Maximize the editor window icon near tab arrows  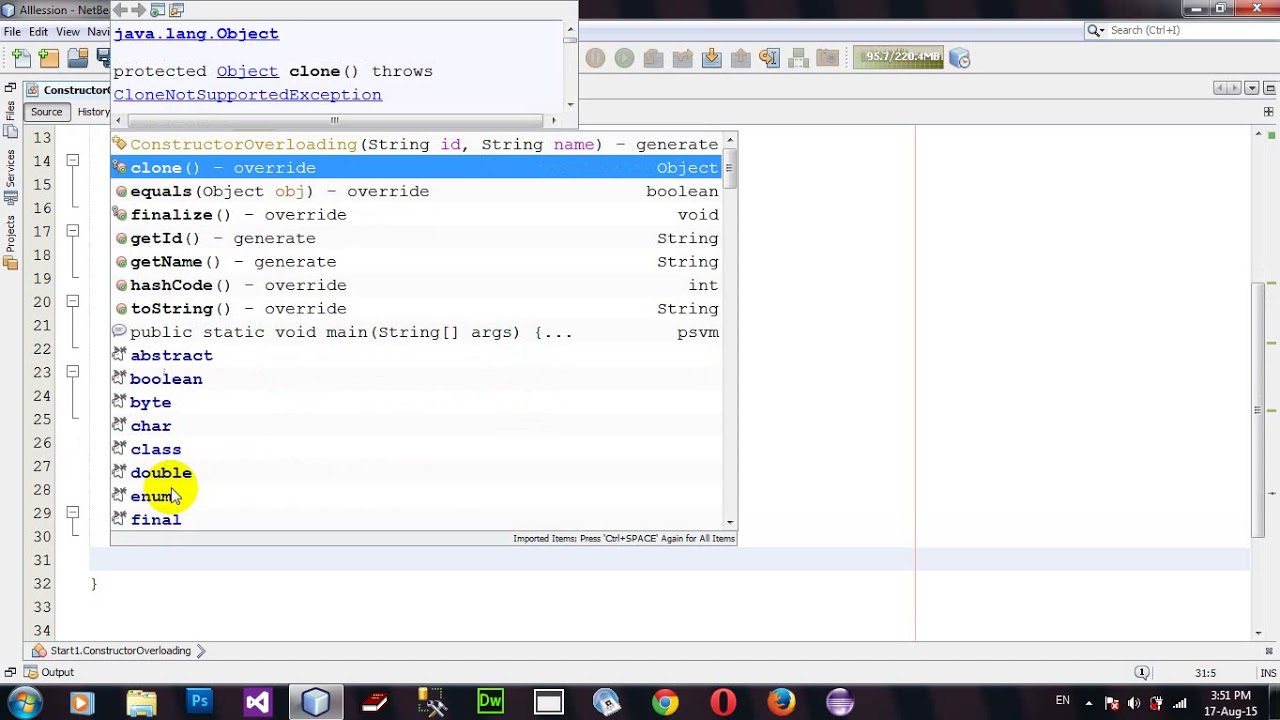tap(1268, 89)
